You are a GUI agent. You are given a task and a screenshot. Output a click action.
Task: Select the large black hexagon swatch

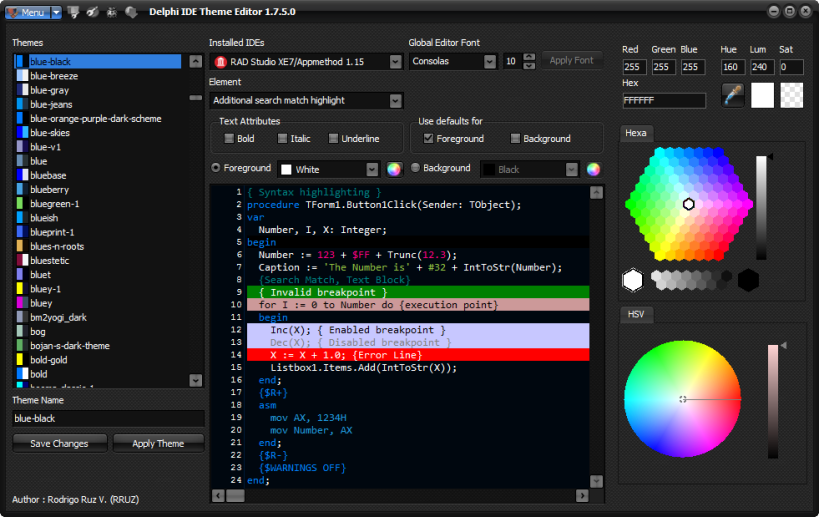pyautogui.click(x=748, y=280)
